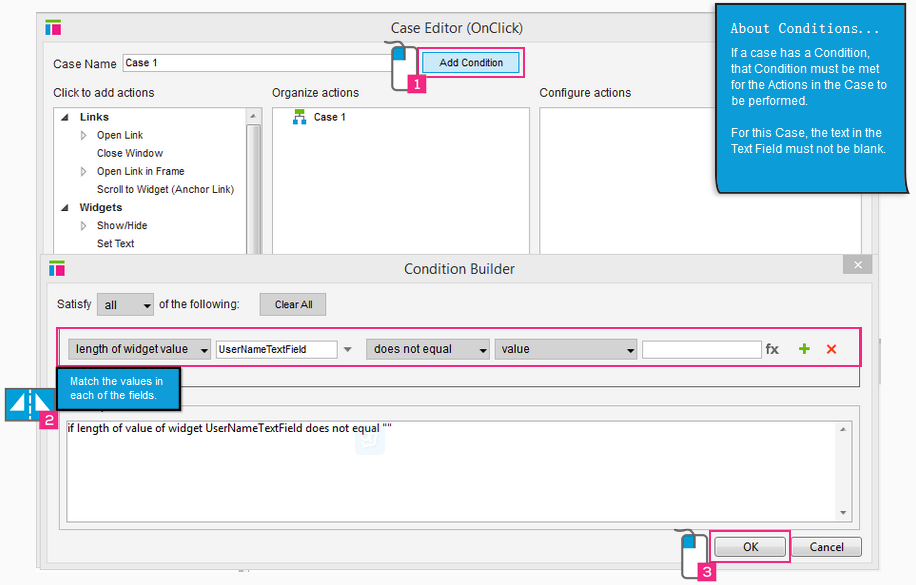Expand the Open Link action

coord(84,136)
